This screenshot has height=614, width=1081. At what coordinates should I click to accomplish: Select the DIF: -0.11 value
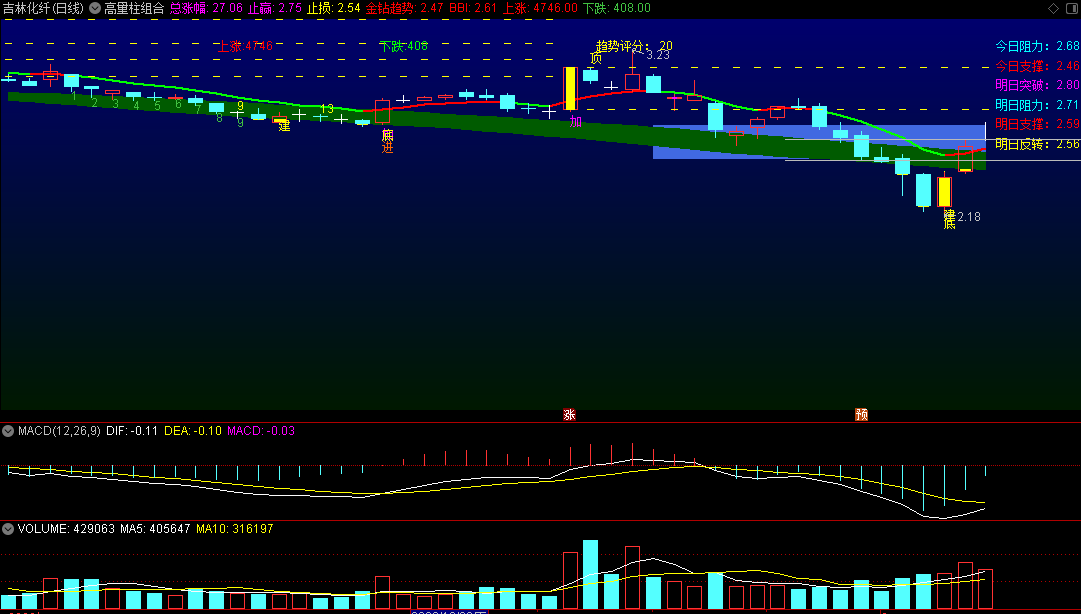tap(132, 431)
